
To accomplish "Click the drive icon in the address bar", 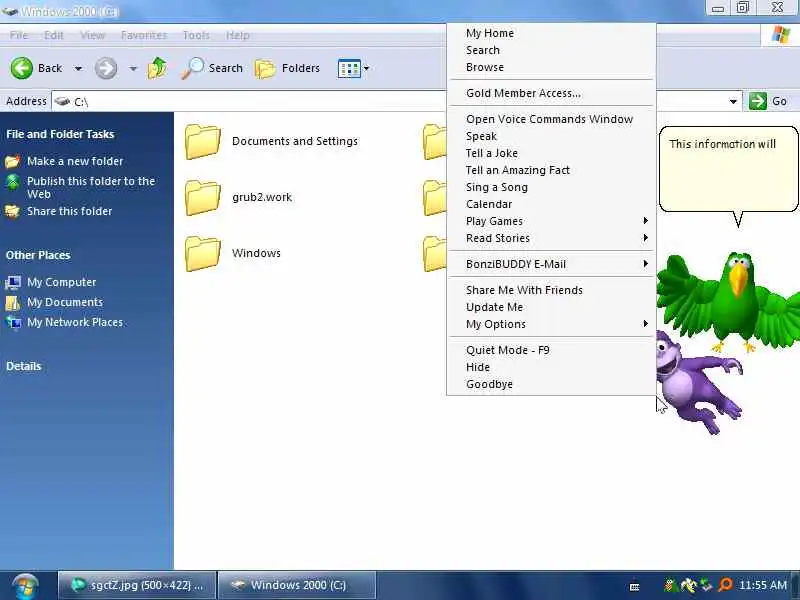I will [62, 102].
